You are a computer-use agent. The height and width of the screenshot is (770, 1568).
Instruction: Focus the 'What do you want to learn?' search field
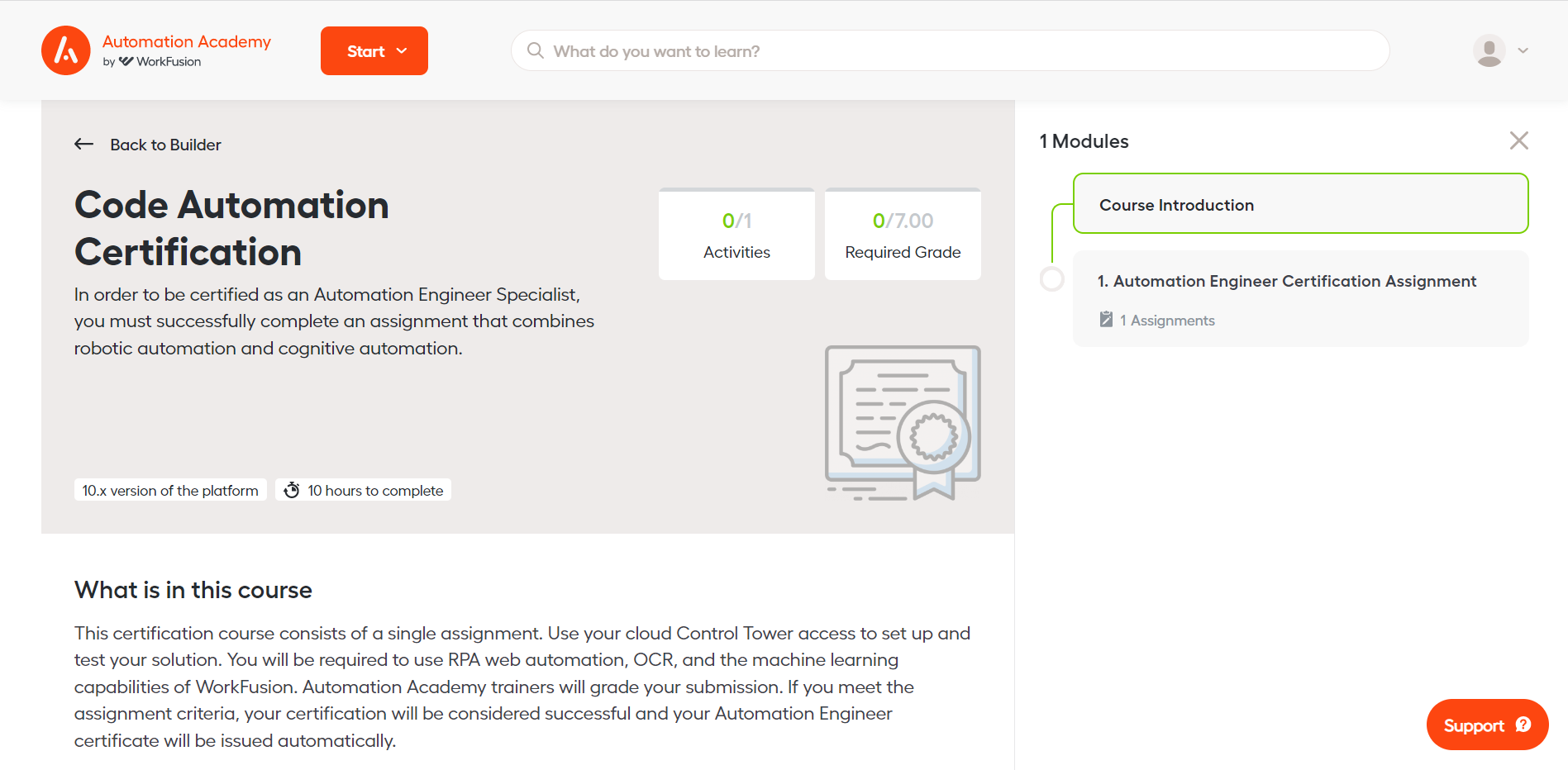pyautogui.click(x=950, y=51)
